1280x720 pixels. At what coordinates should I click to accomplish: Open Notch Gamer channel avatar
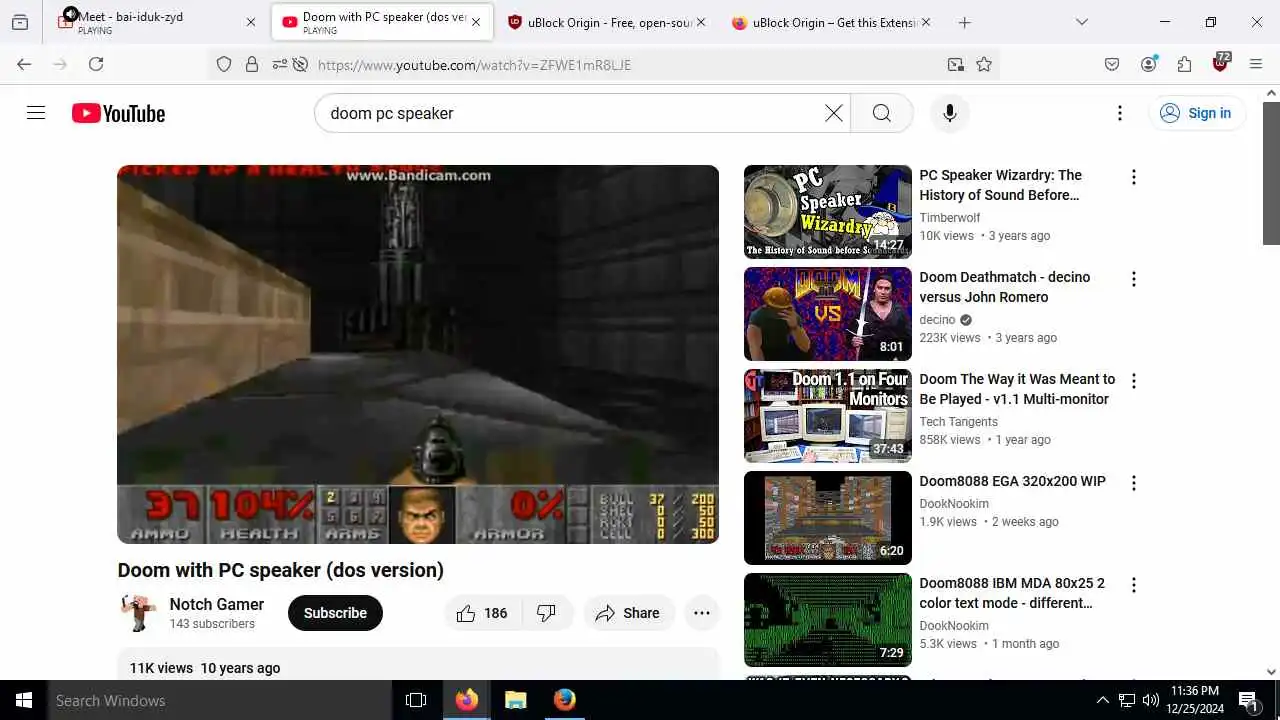tap(138, 613)
